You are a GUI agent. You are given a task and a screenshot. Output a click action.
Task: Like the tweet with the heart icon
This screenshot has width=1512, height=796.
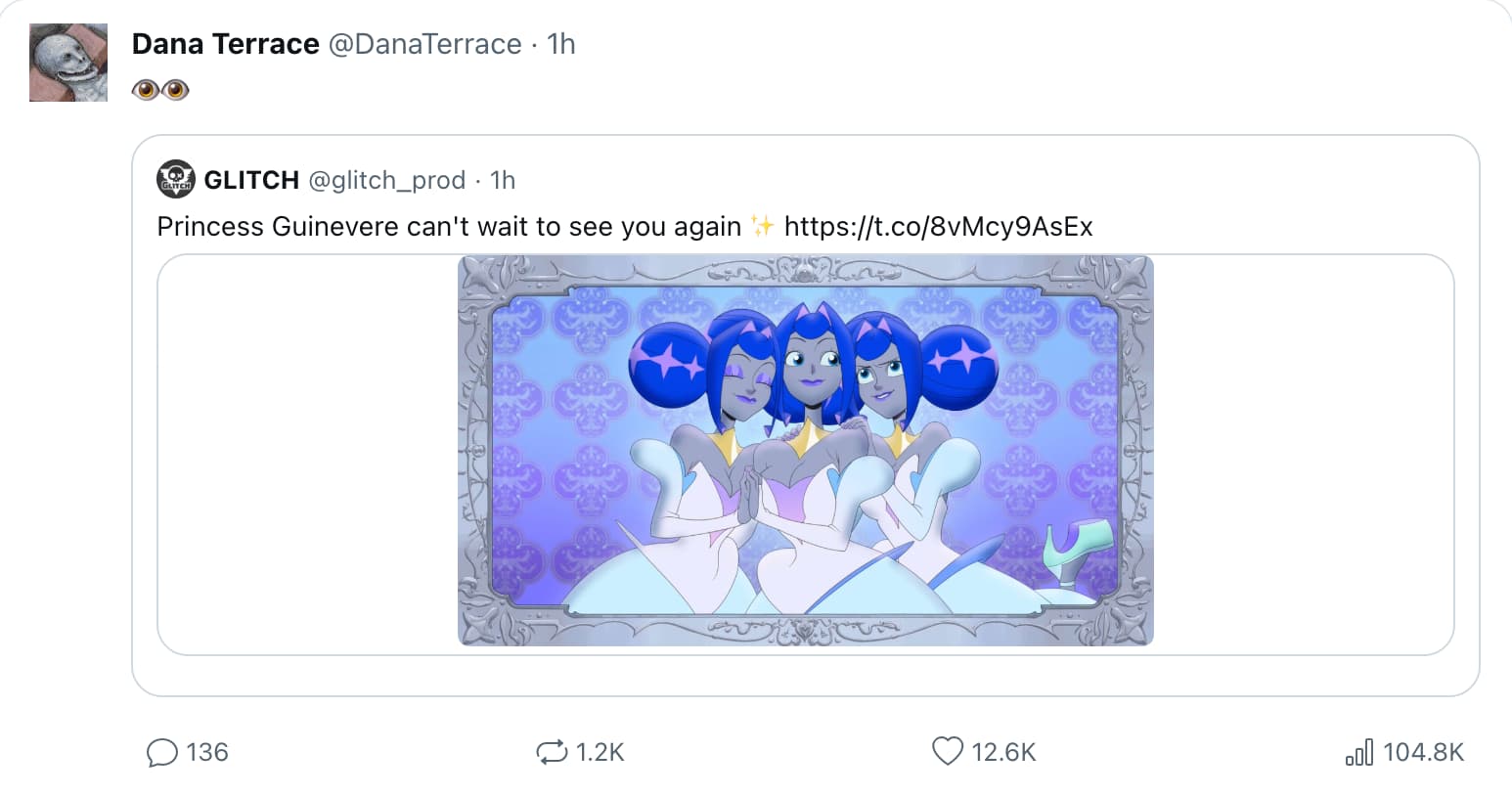(x=947, y=751)
